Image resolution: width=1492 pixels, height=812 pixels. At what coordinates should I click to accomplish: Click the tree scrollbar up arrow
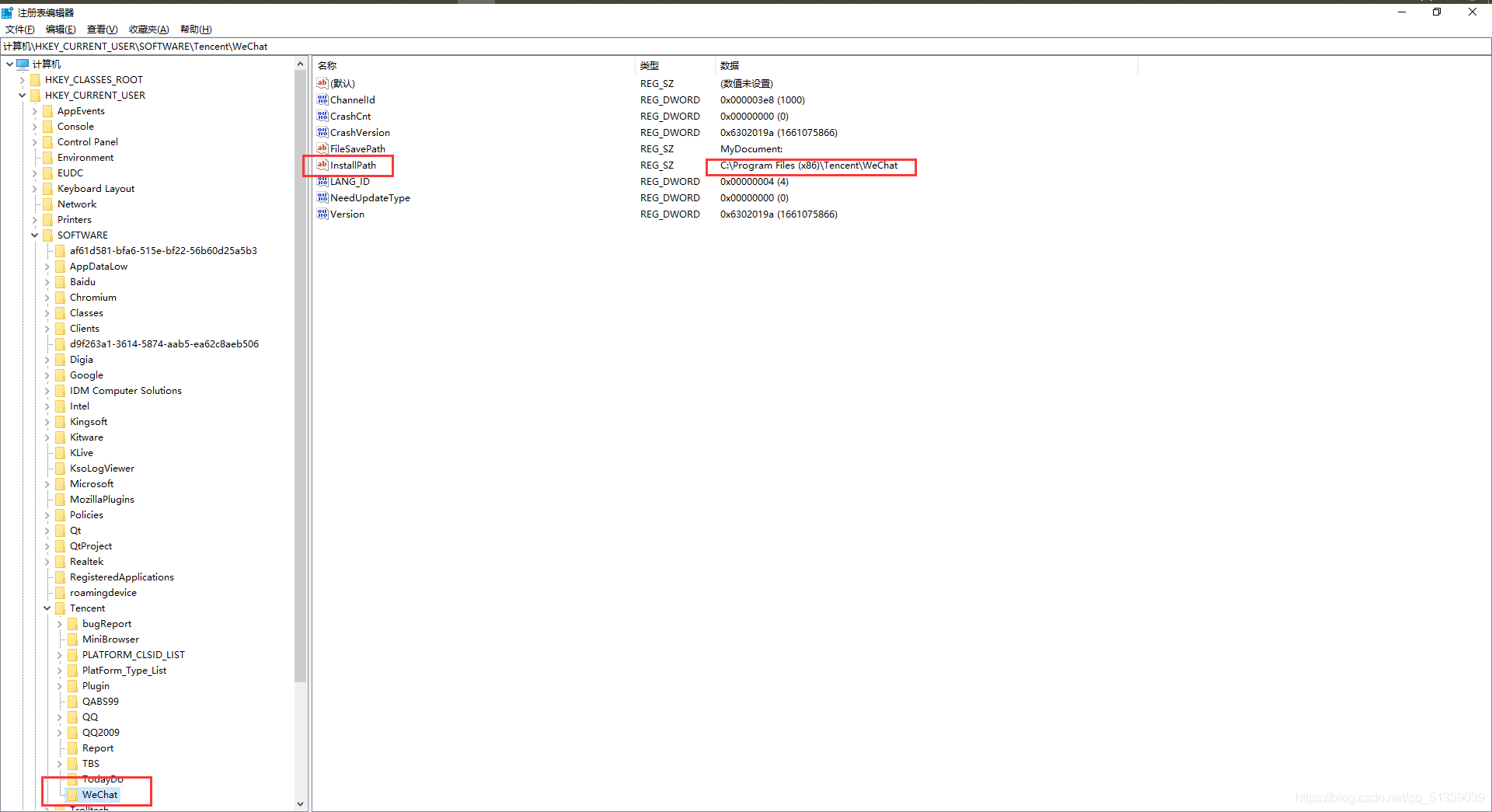[x=301, y=64]
